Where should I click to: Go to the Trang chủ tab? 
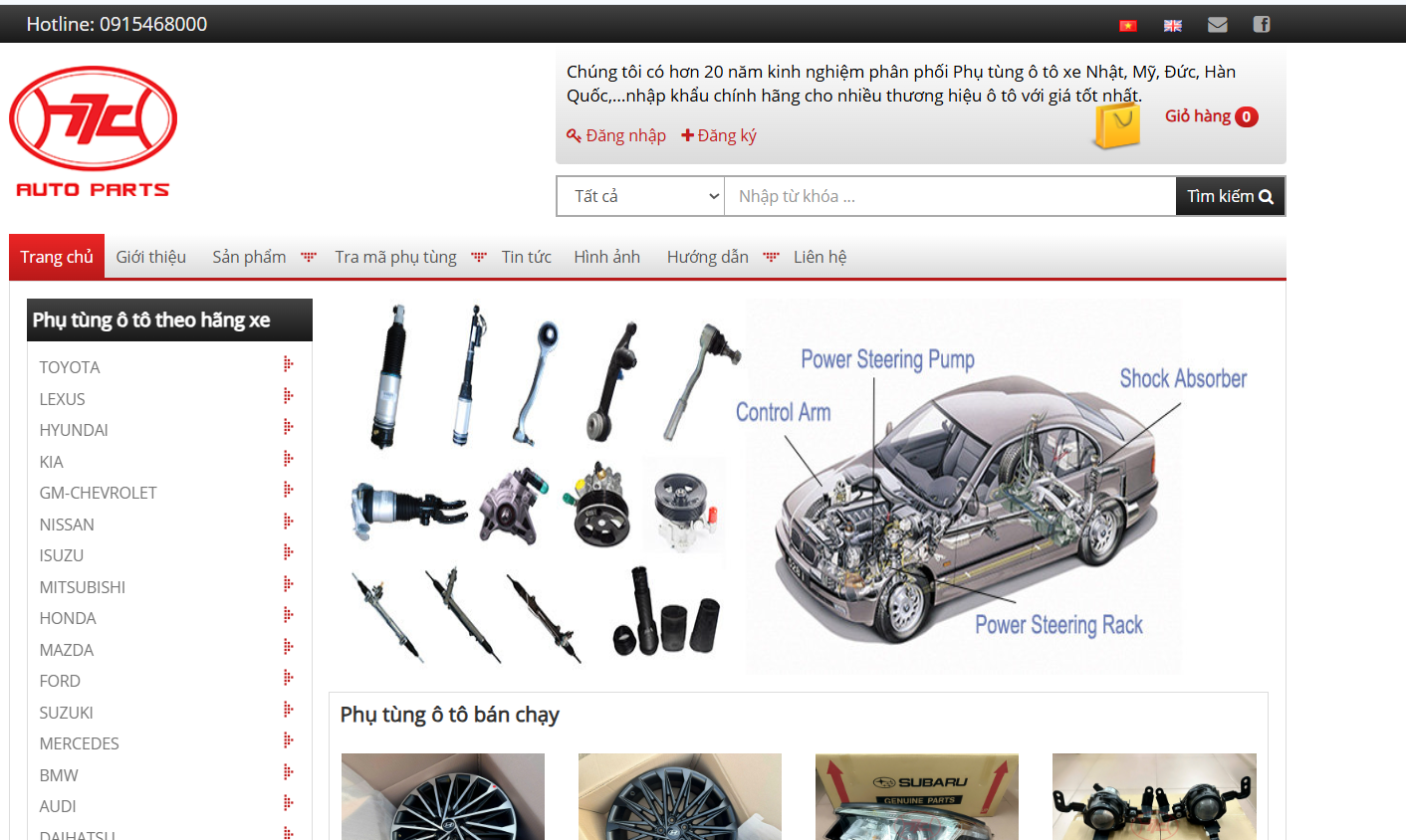(57, 257)
